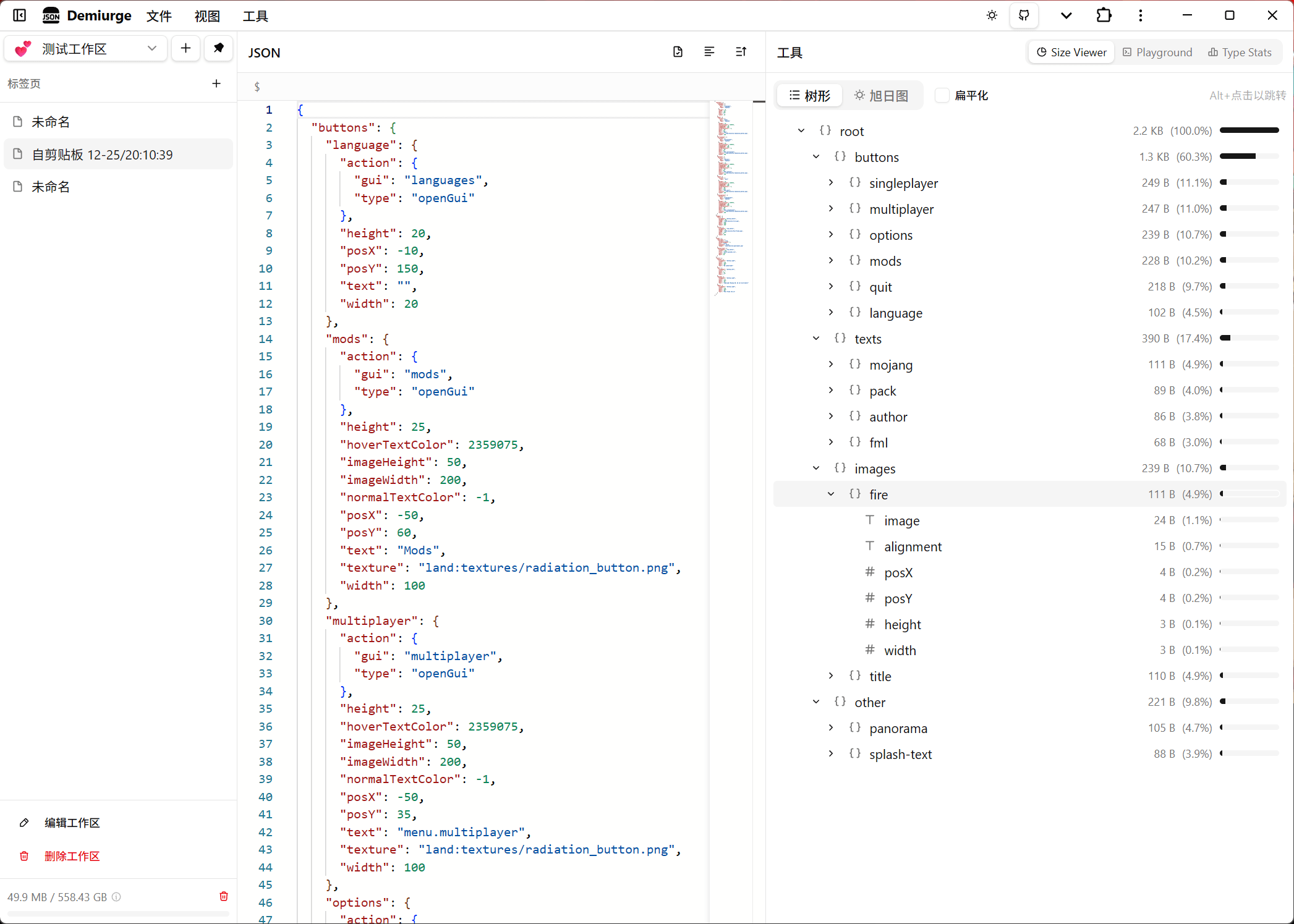Click the puzzle-piece extensions icon
The width and height of the screenshot is (1294, 924).
pyautogui.click(x=1104, y=15)
